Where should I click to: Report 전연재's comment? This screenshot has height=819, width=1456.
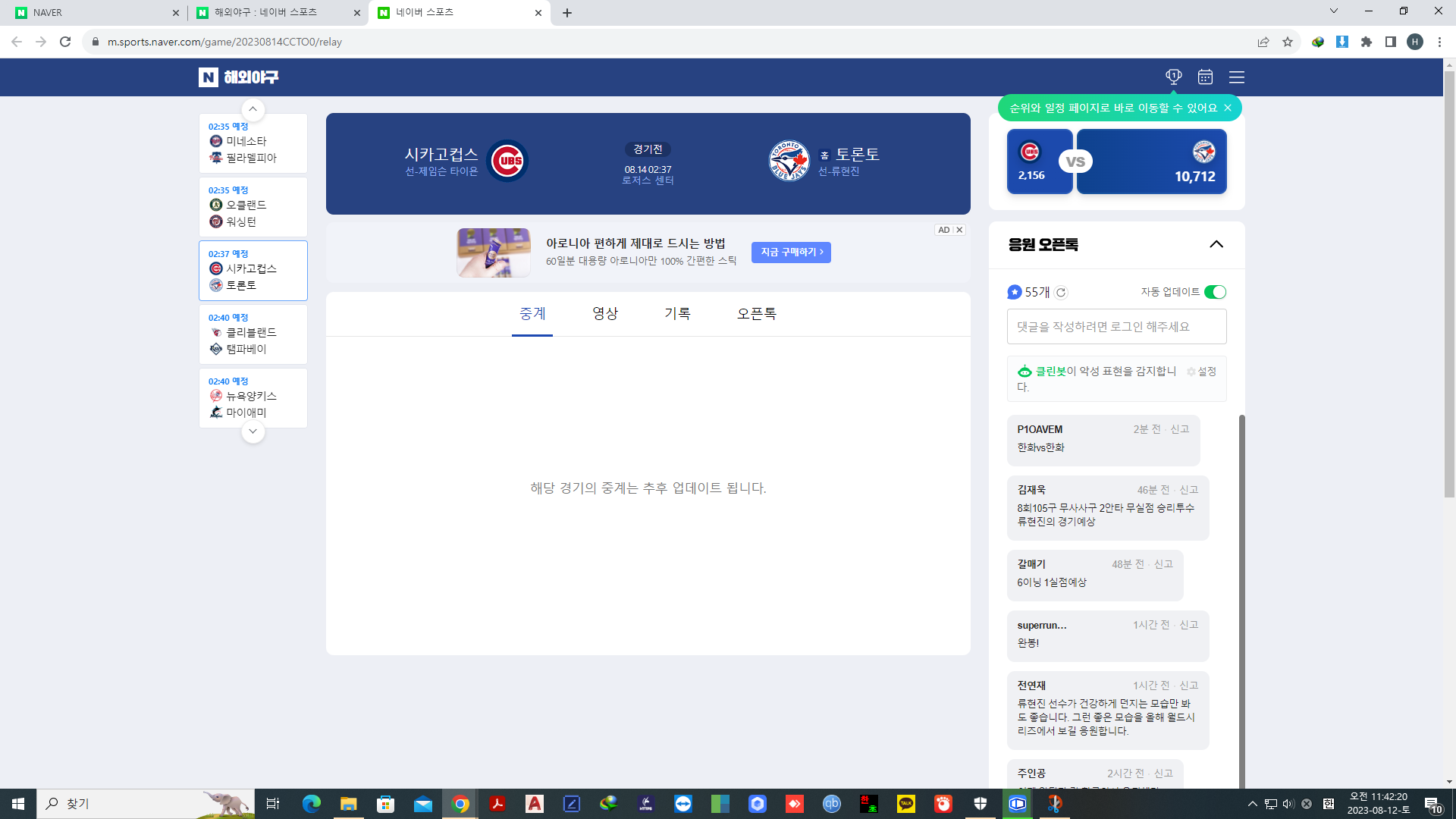pos(1188,686)
